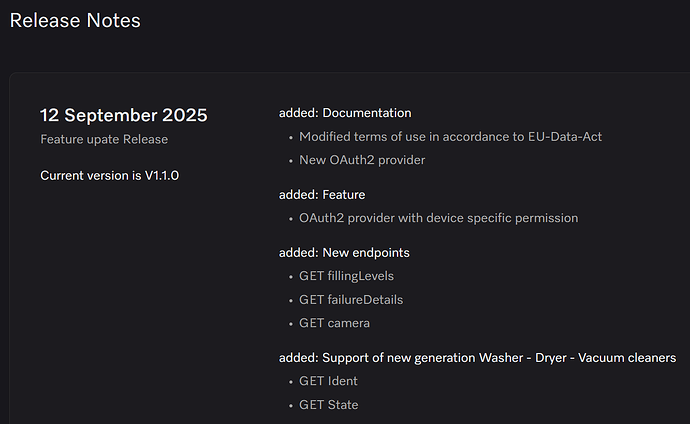
Task: Click the Feature upate Release subtitle
Action: click(x=104, y=139)
